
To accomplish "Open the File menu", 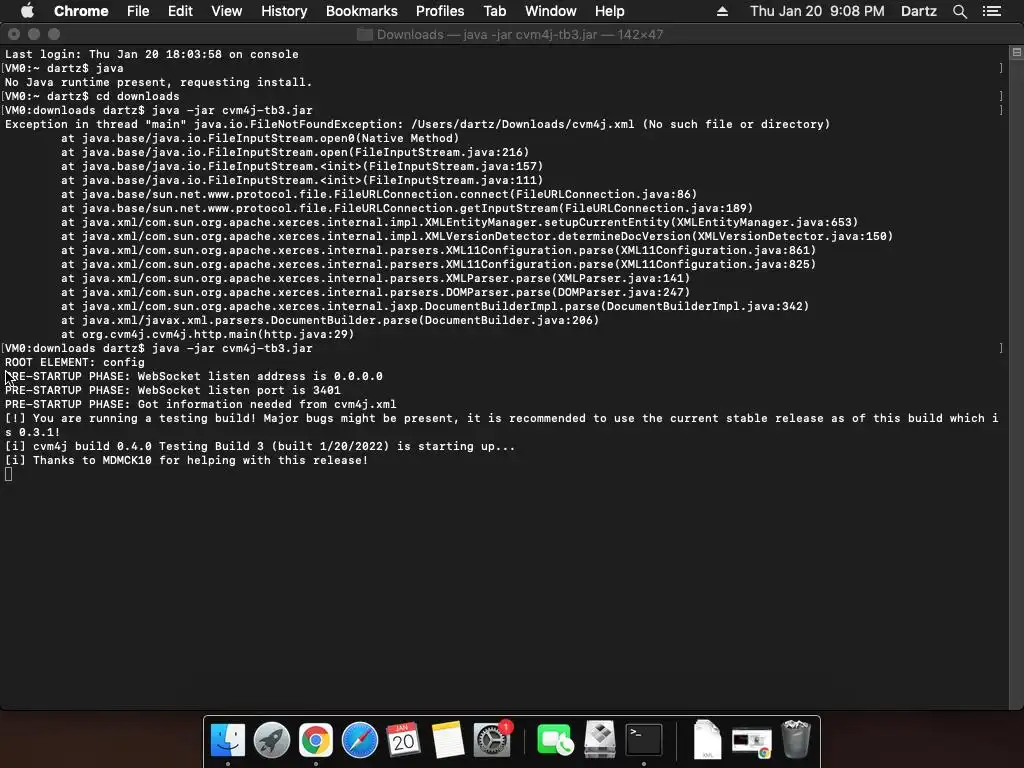I will point(138,11).
